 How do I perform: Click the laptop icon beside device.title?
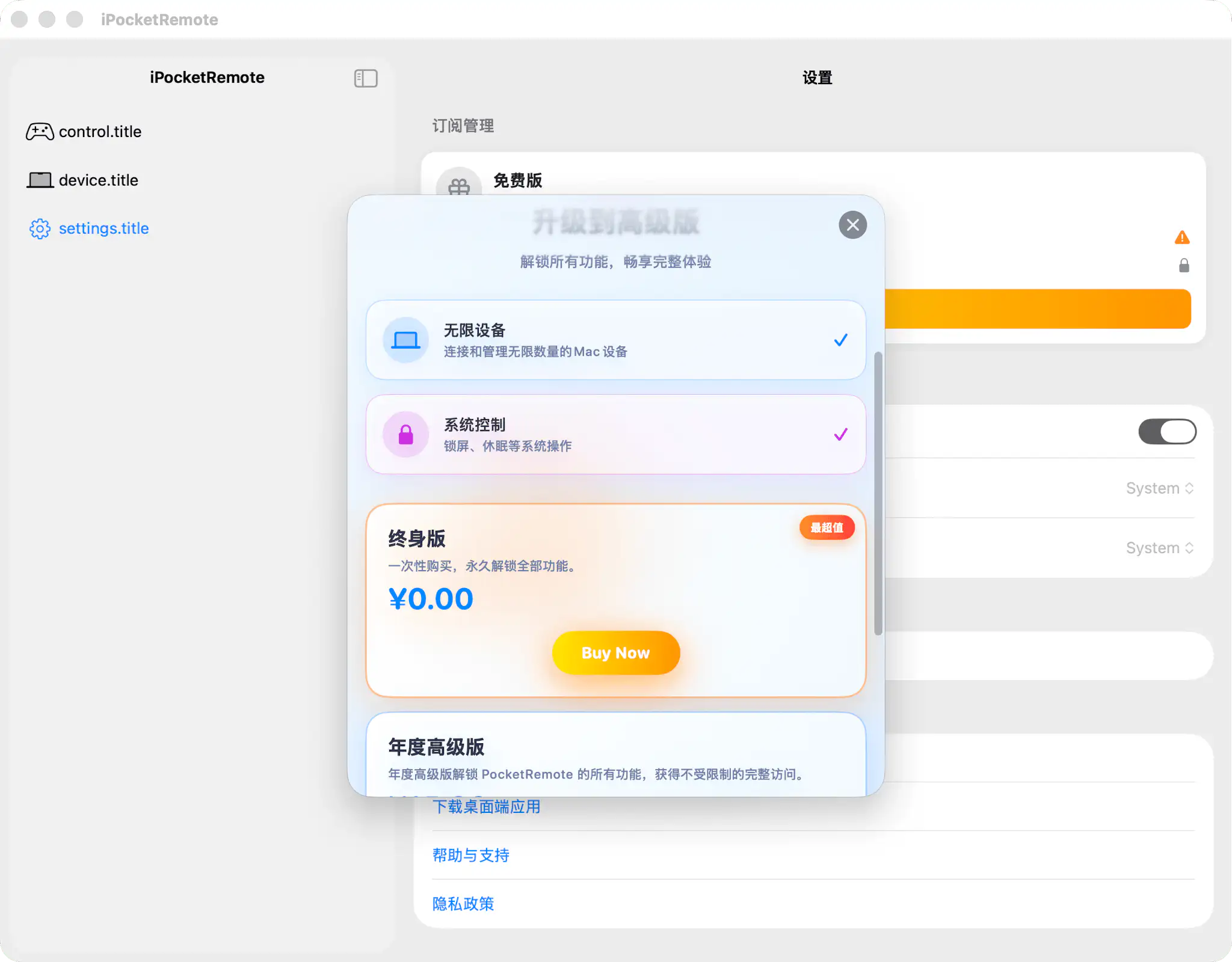click(x=40, y=180)
